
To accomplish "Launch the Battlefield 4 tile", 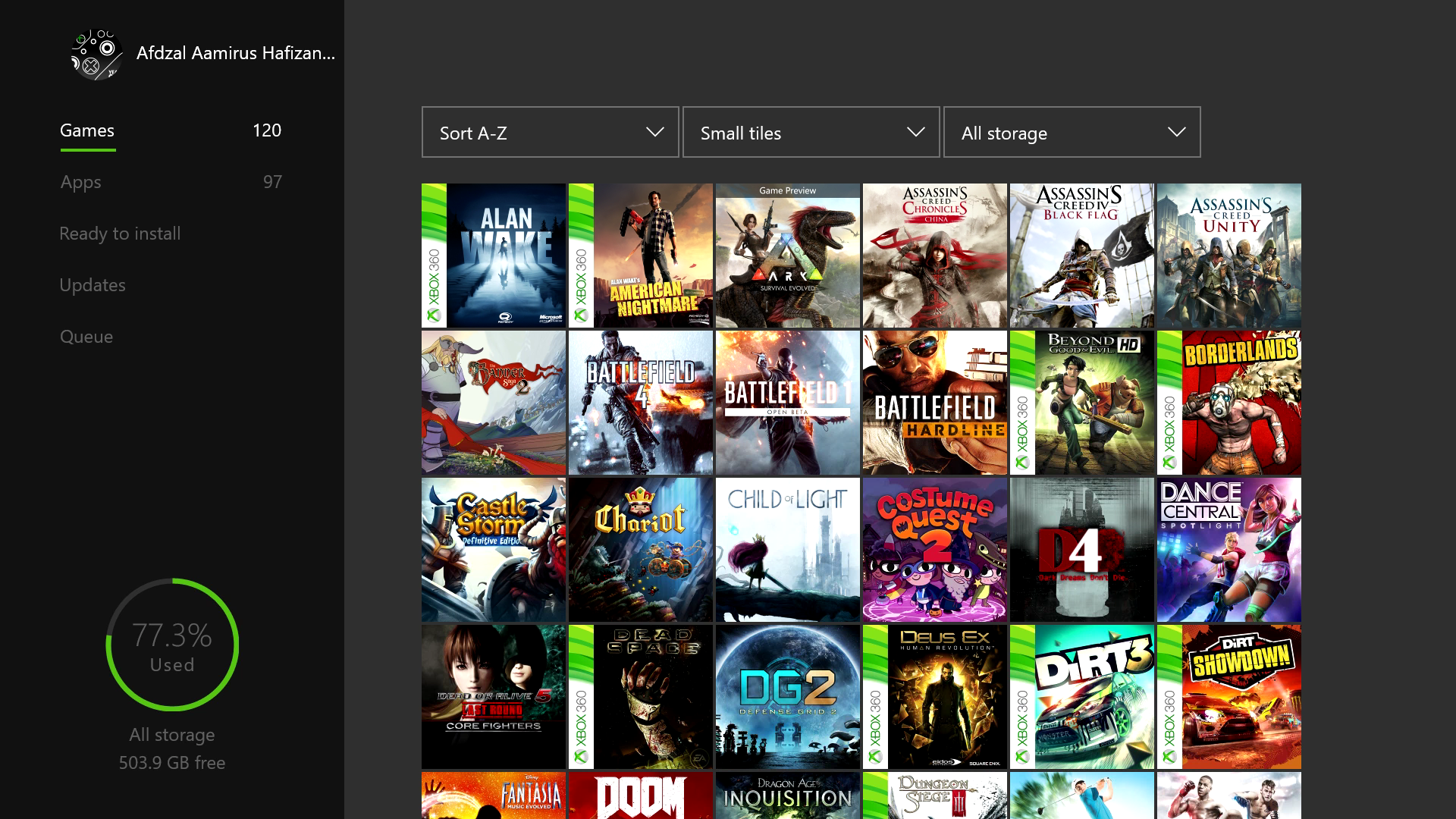I will [641, 403].
